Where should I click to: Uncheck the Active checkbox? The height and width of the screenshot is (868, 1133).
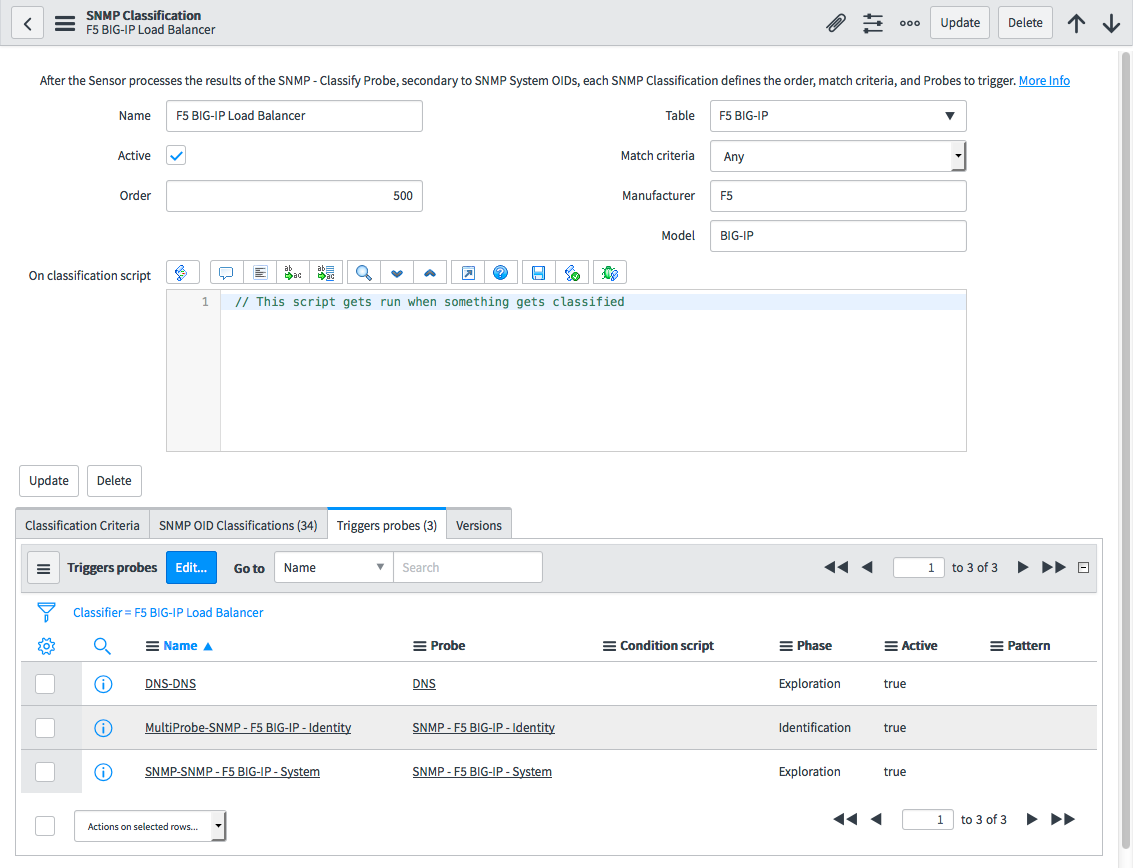pyautogui.click(x=176, y=155)
